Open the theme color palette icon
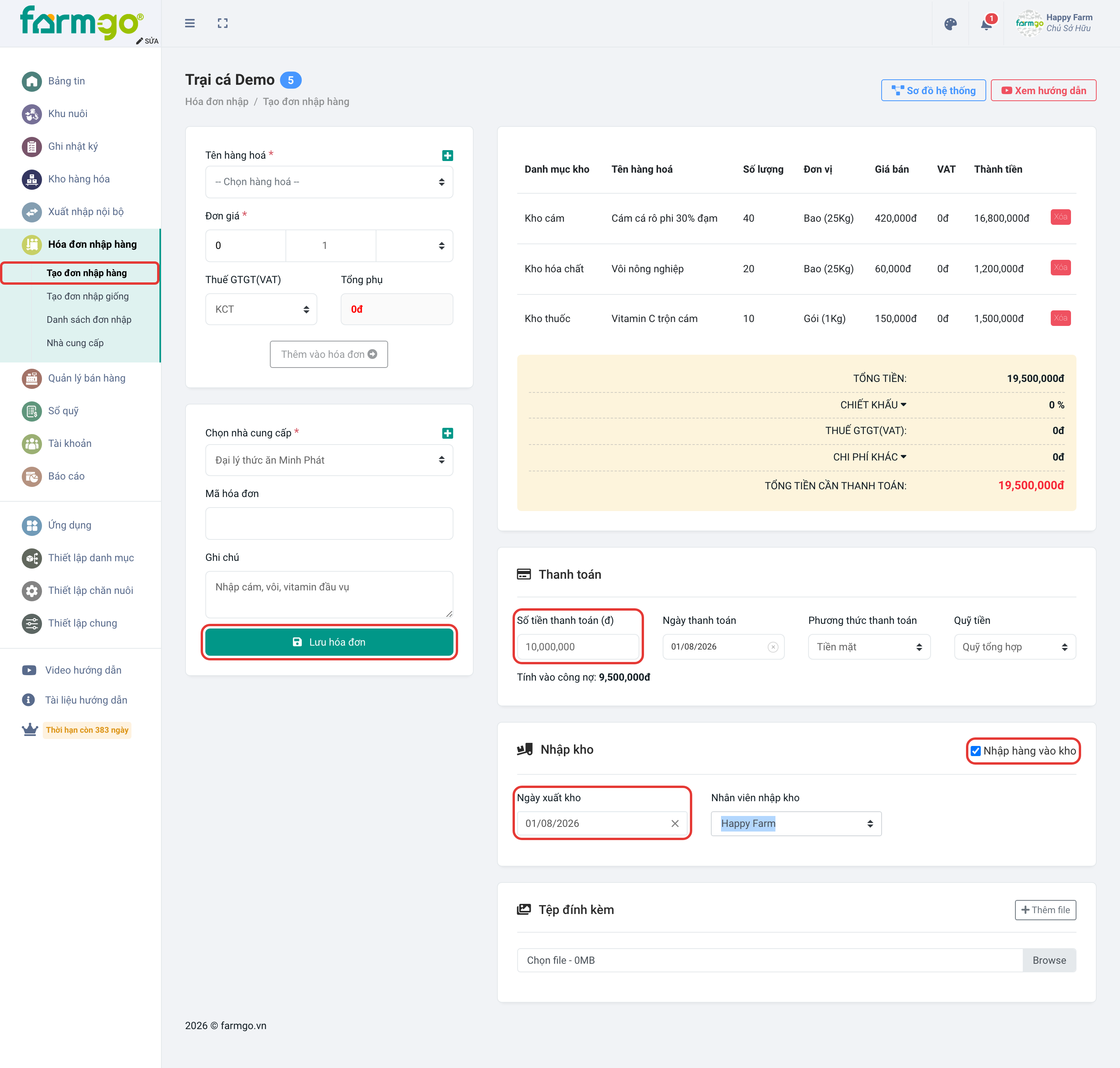Viewport: 1120px width, 1068px height. click(950, 24)
